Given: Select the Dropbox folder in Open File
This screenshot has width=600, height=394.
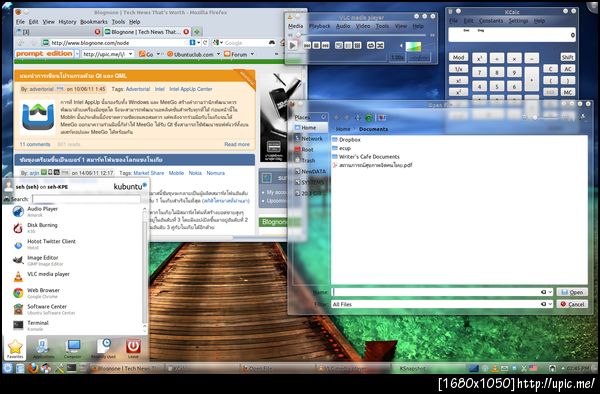Looking at the screenshot, I should click(x=347, y=140).
